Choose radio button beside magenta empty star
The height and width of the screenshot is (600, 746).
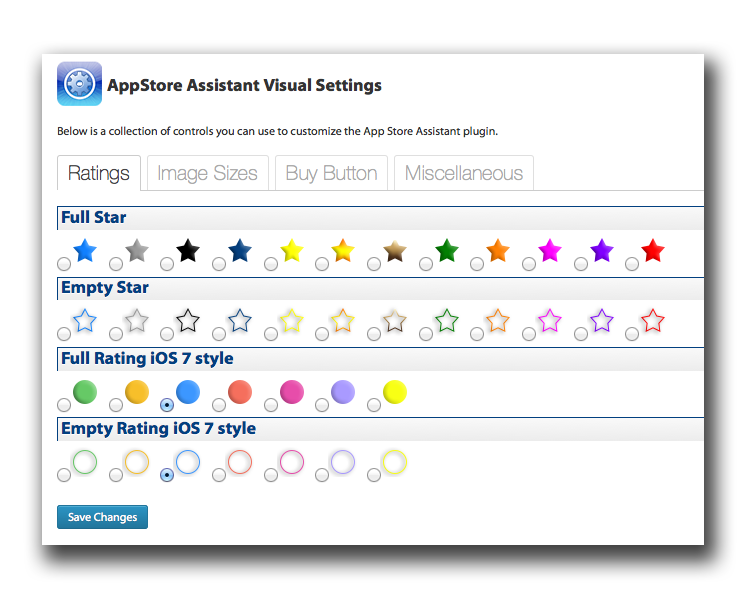pyautogui.click(x=529, y=334)
